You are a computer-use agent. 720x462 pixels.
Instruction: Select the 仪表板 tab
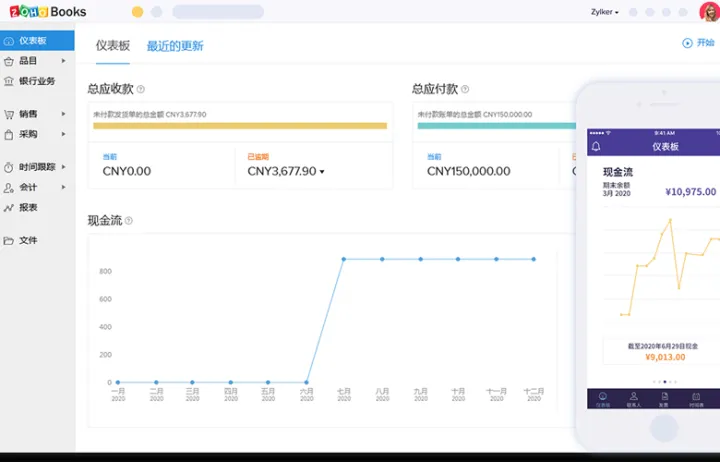click(112, 46)
